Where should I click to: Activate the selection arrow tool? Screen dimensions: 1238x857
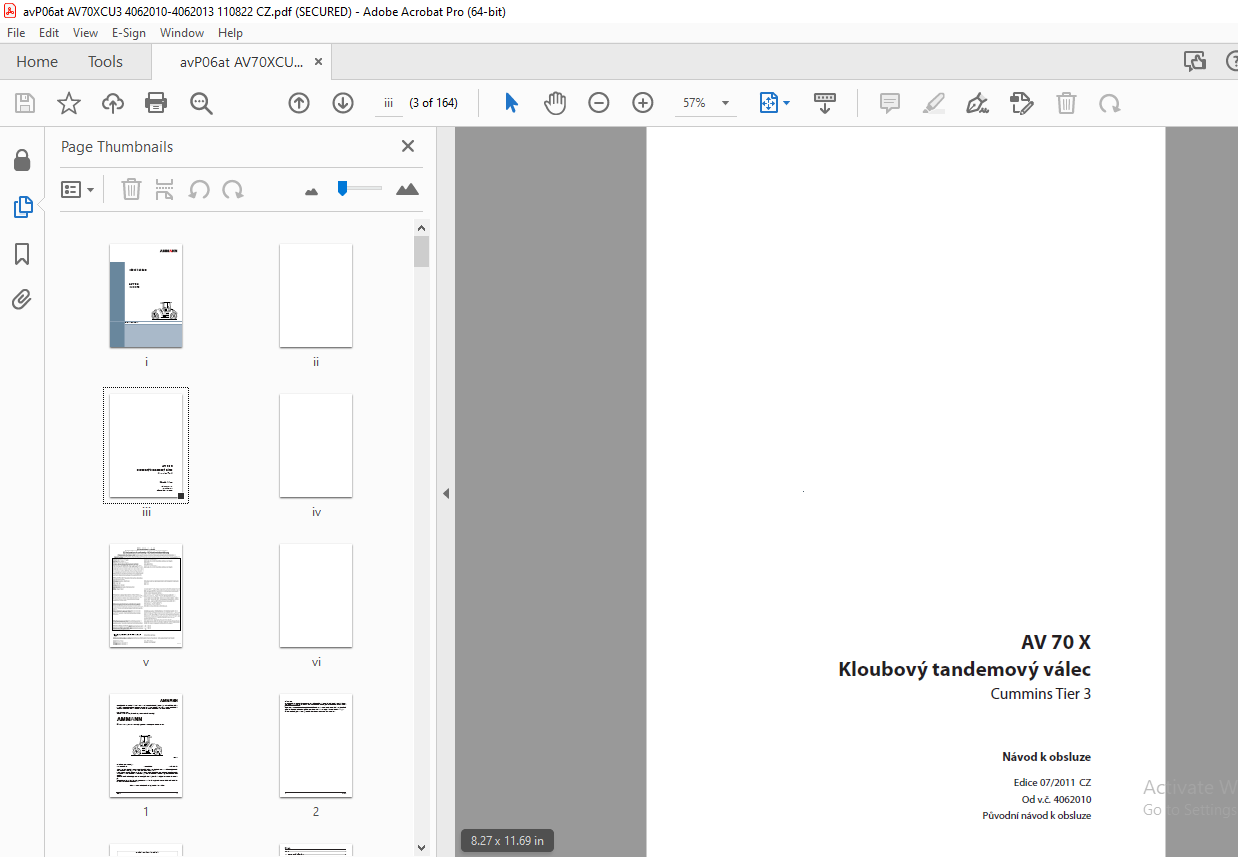pyautogui.click(x=511, y=103)
